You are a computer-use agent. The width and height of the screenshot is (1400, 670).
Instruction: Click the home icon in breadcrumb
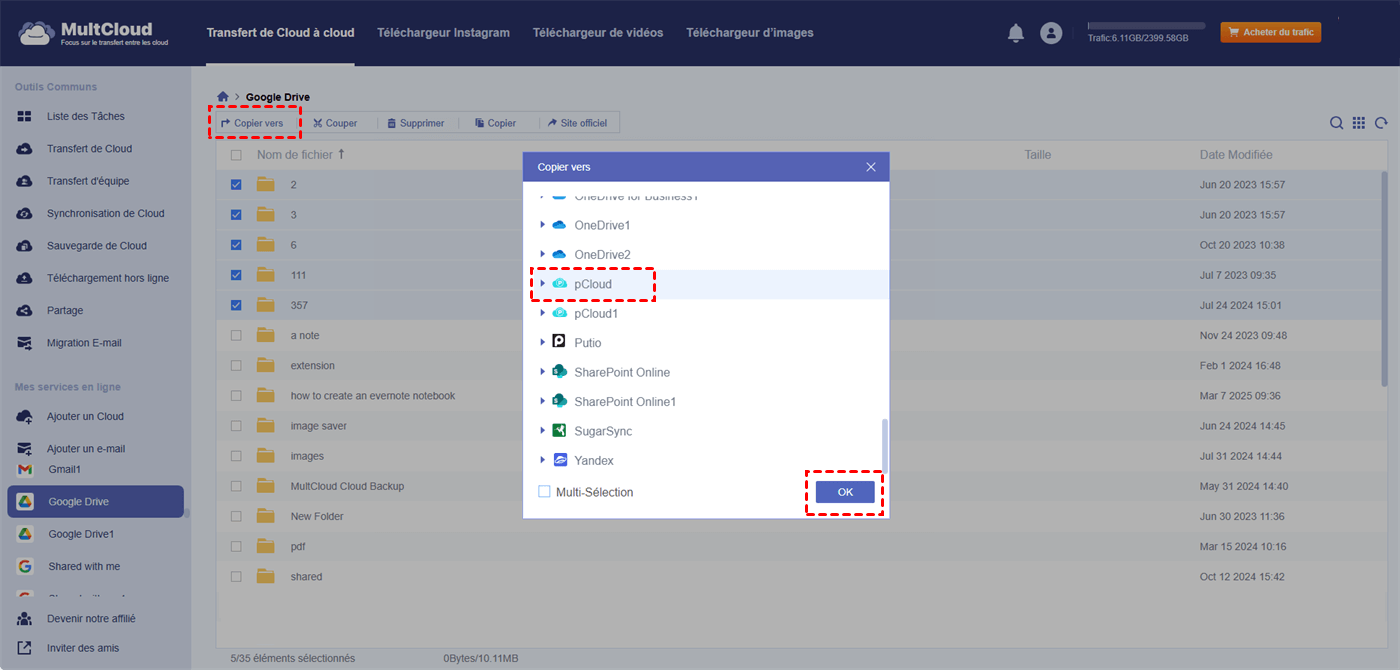pyautogui.click(x=223, y=97)
